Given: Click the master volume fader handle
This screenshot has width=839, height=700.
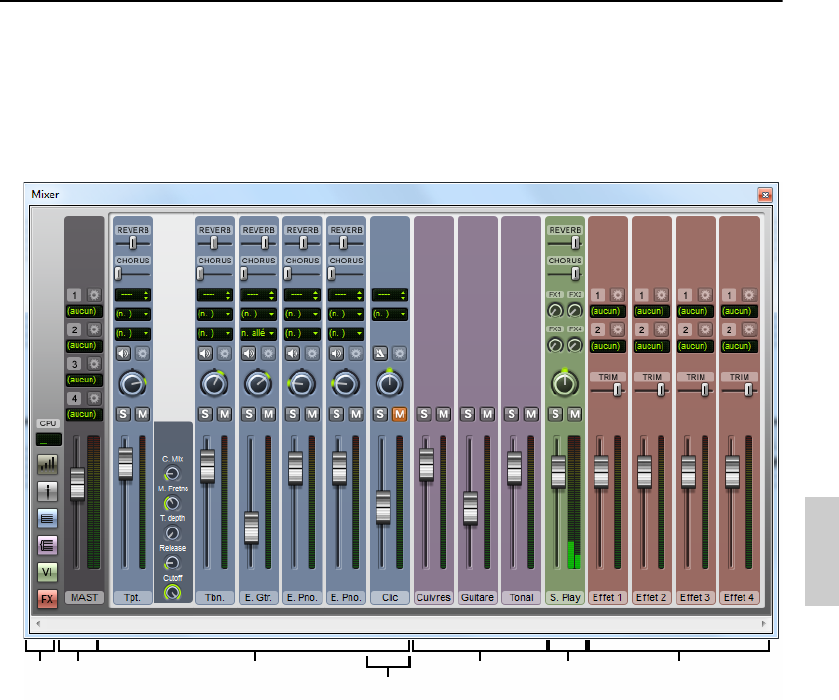Looking at the screenshot, I should tap(78, 484).
